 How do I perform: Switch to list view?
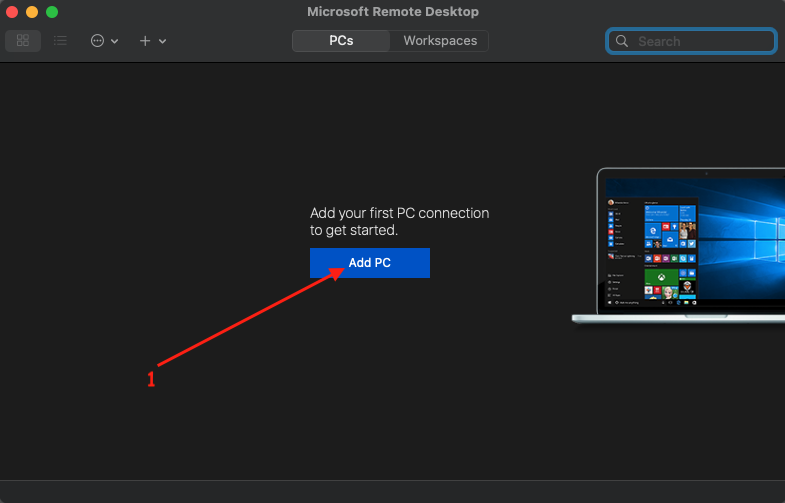(x=60, y=41)
